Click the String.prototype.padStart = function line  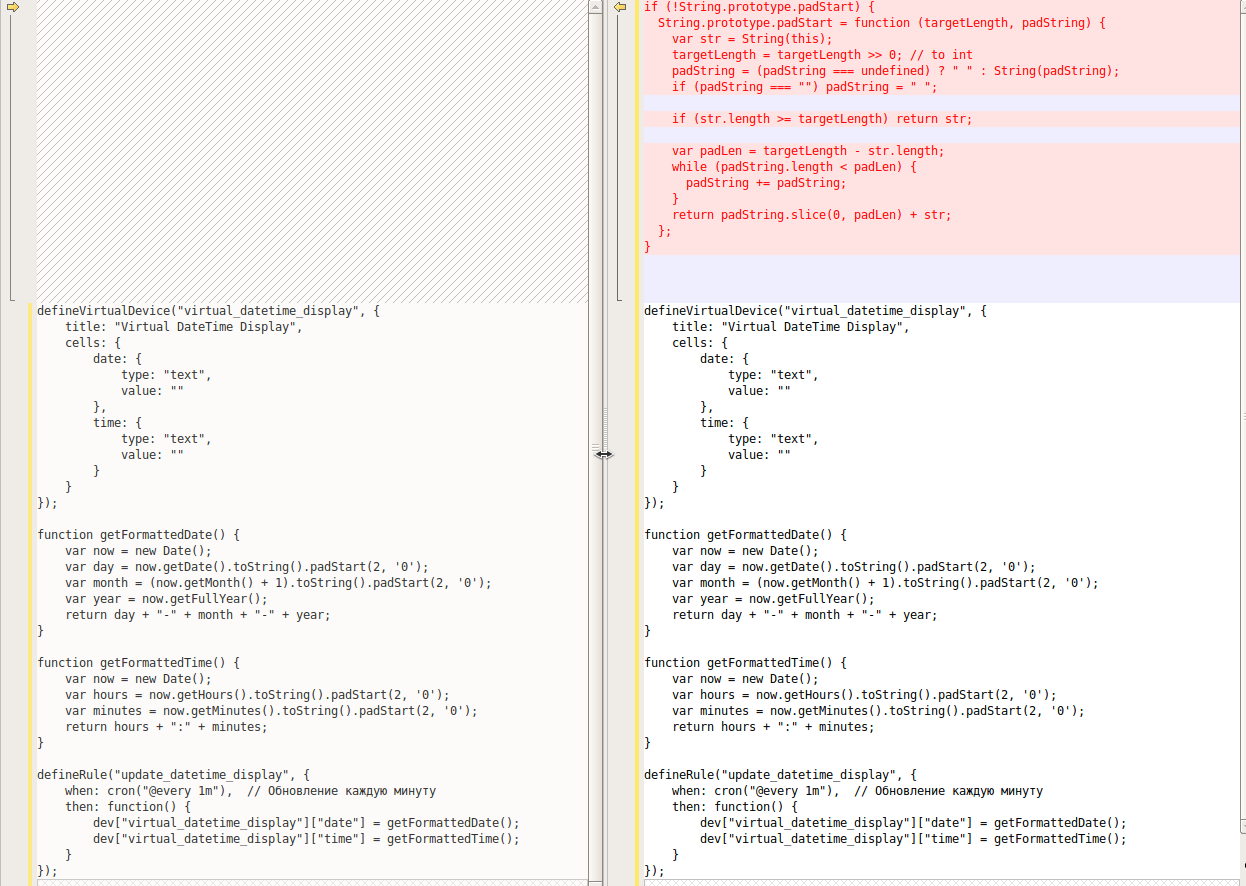pyautogui.click(x=881, y=23)
